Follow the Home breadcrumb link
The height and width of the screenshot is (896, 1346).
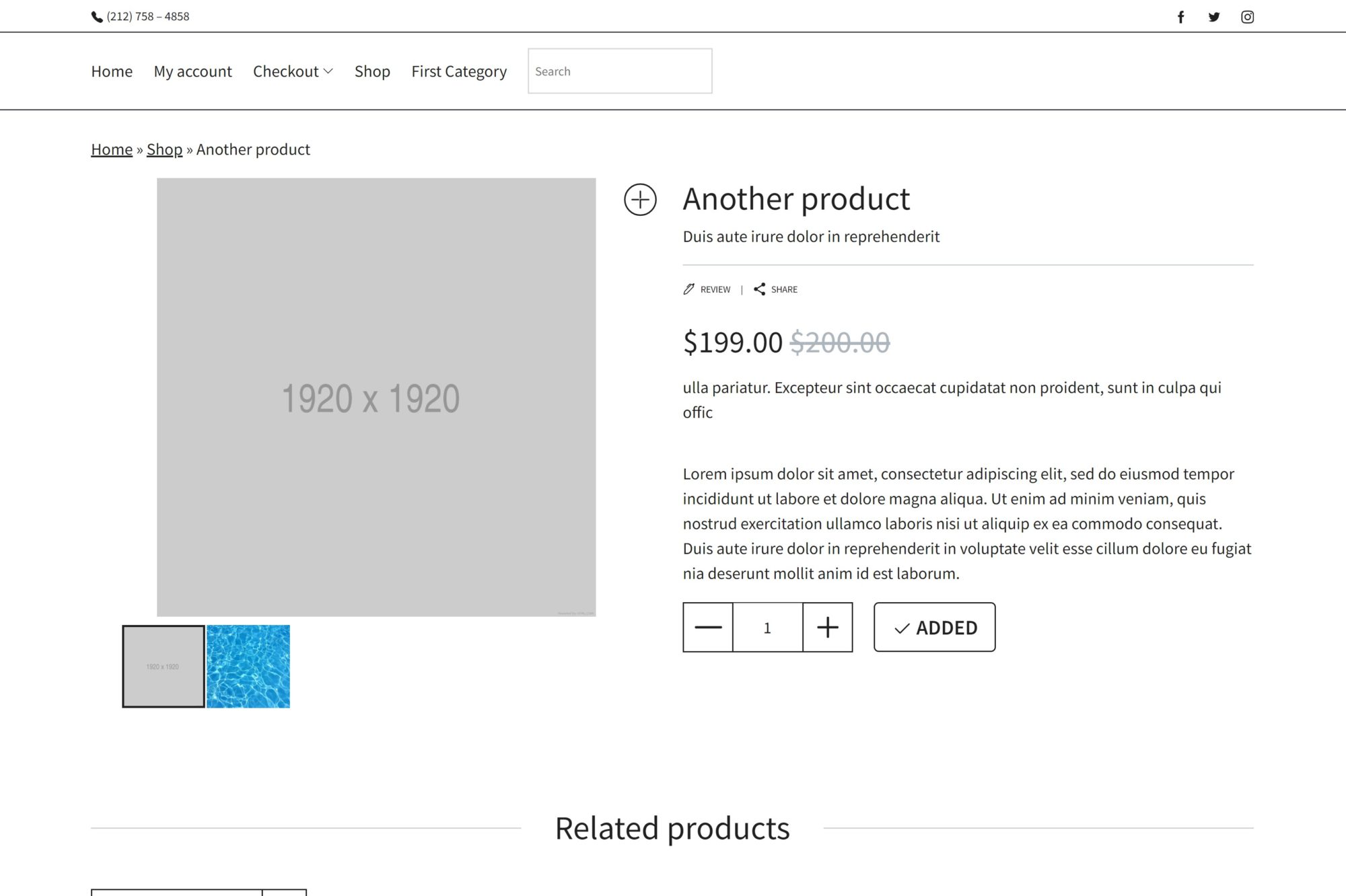point(112,149)
